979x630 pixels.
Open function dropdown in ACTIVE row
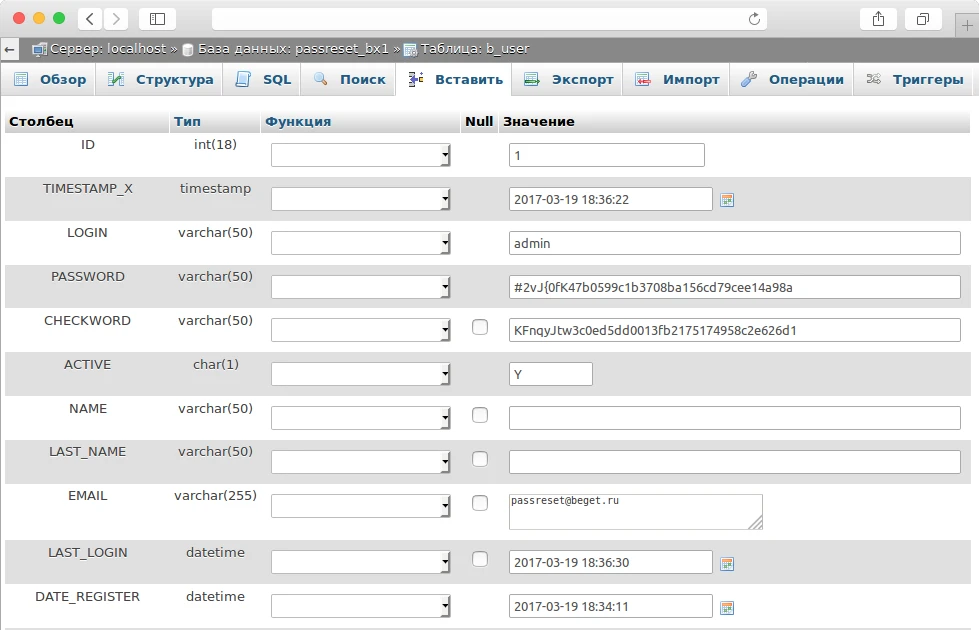[x=361, y=373]
